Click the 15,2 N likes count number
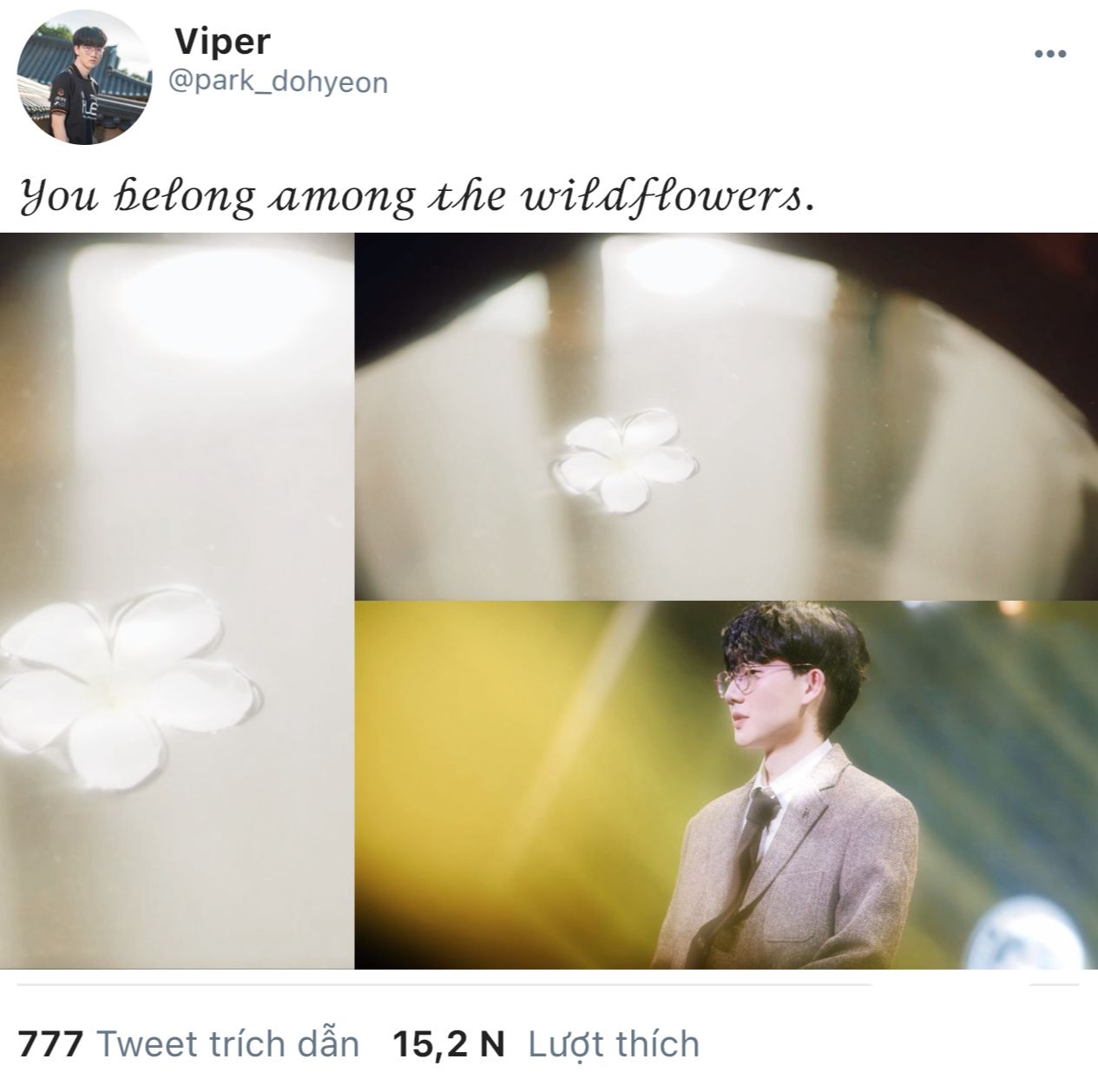 (448, 1043)
